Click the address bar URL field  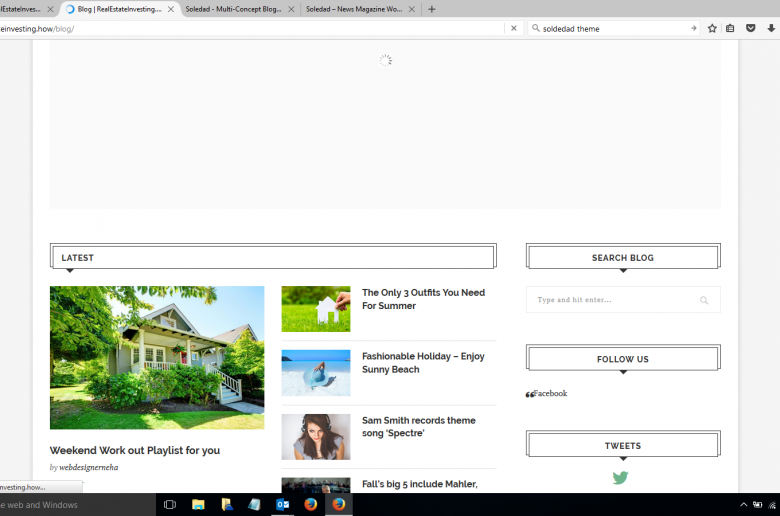pyautogui.click(x=251, y=29)
